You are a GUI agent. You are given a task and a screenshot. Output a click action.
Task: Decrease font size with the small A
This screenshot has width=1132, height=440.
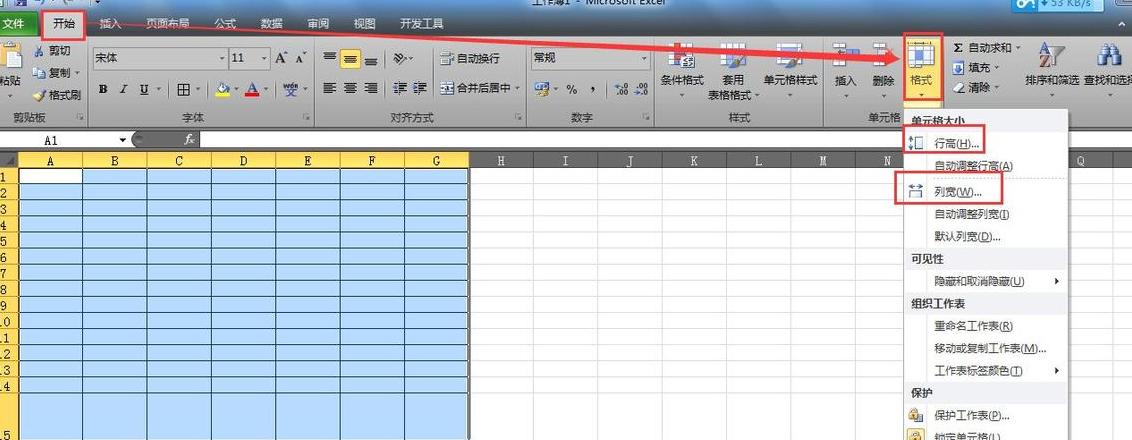click(x=300, y=58)
